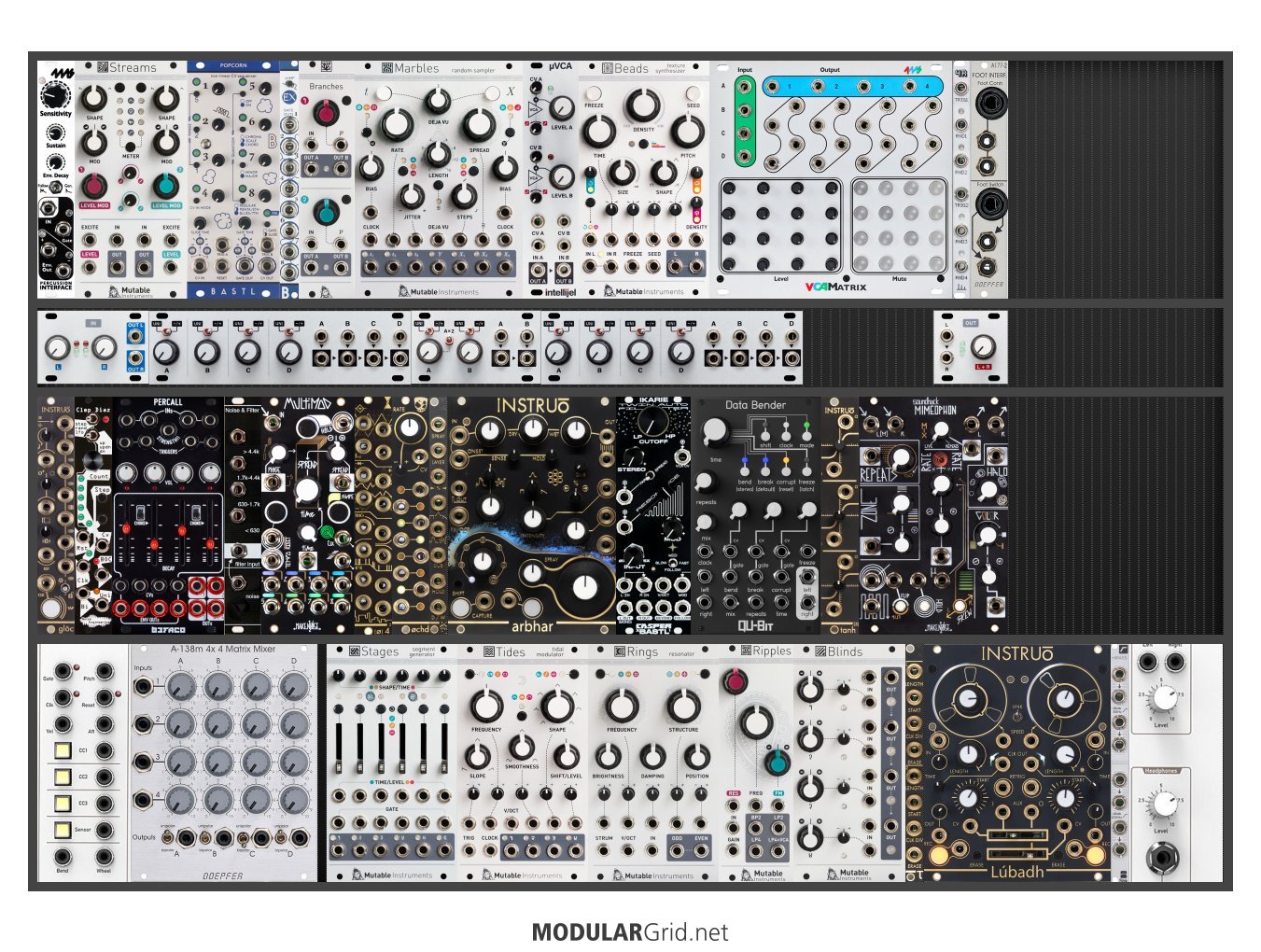
Task: Click the Stages module title icon
Action: pyautogui.click(x=355, y=651)
